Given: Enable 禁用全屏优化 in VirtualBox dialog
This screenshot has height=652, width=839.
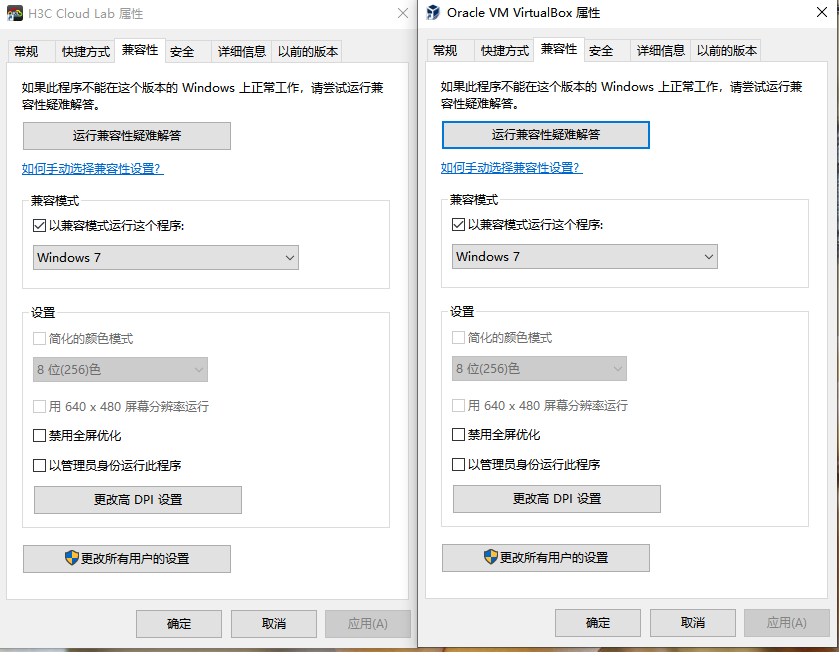Looking at the screenshot, I should click(459, 435).
